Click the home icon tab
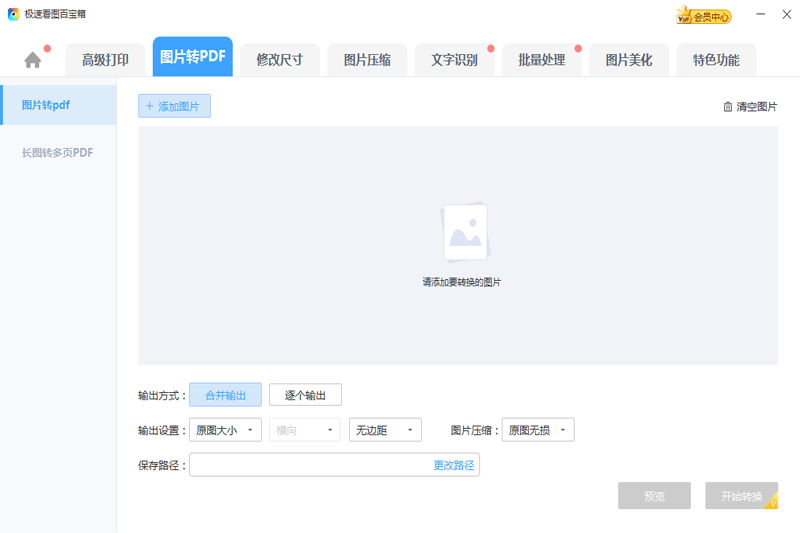 pyautogui.click(x=33, y=60)
